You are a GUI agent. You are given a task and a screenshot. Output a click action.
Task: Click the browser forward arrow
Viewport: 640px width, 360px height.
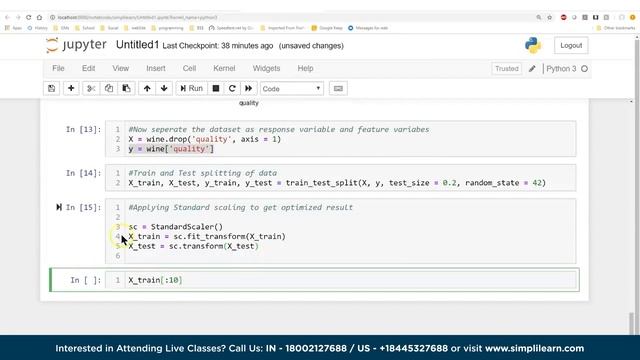click(x=18, y=18)
